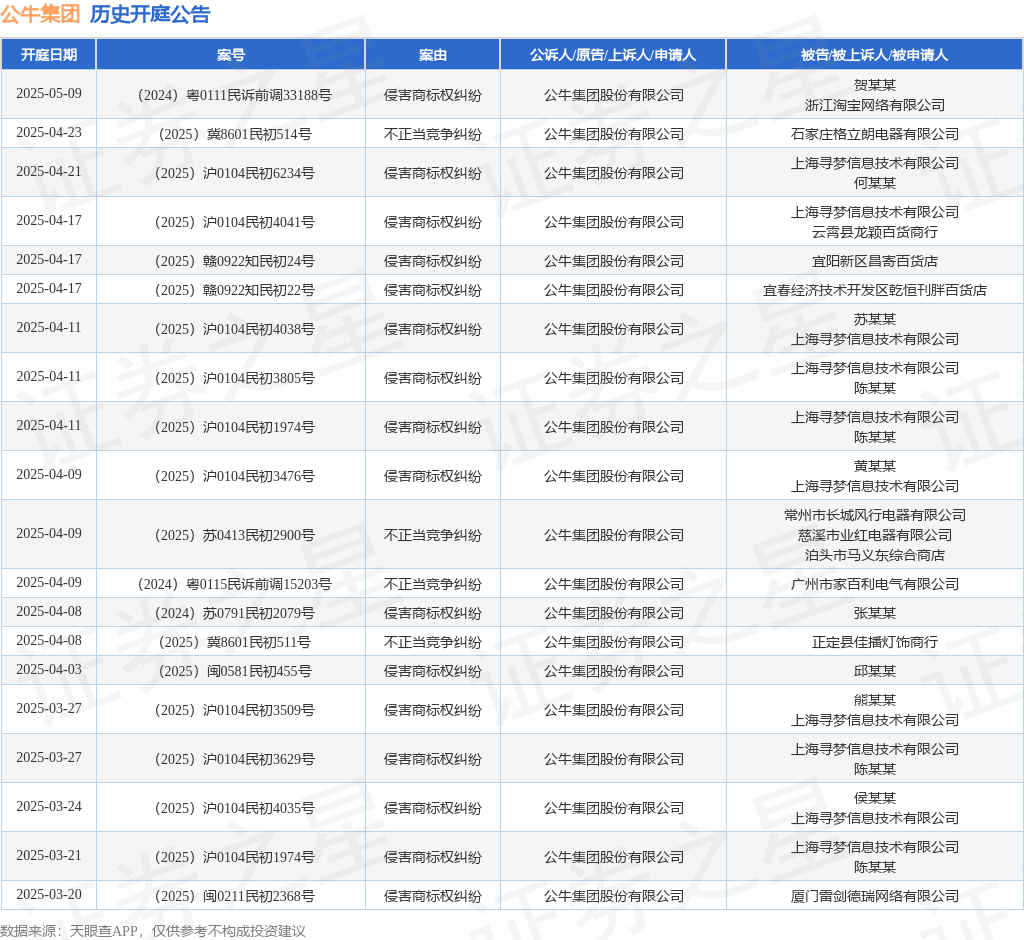Viewport: 1024px width, 940px height.
Task: Click case number 苏0791民初2079号
Action: coord(234,613)
